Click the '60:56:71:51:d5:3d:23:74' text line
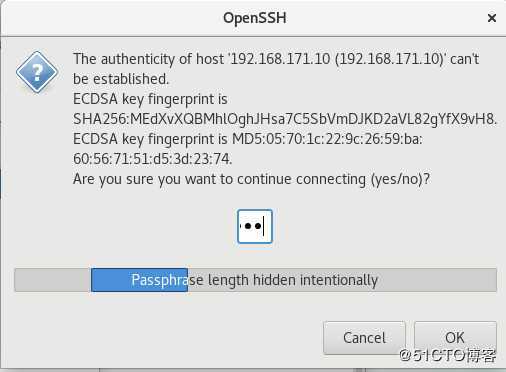 click(x=152, y=159)
